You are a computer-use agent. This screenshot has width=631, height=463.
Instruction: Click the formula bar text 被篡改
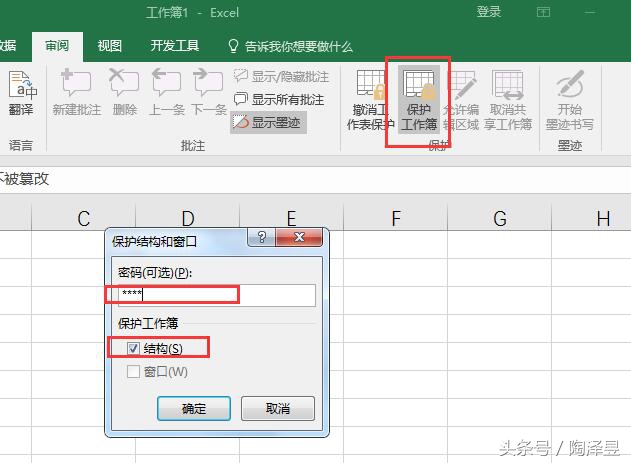[27, 179]
